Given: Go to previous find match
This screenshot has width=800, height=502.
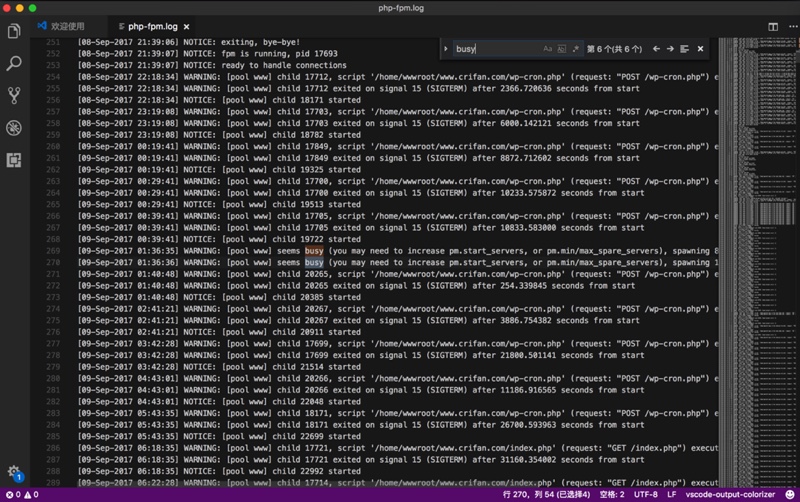Looking at the screenshot, I should click(x=656, y=49).
